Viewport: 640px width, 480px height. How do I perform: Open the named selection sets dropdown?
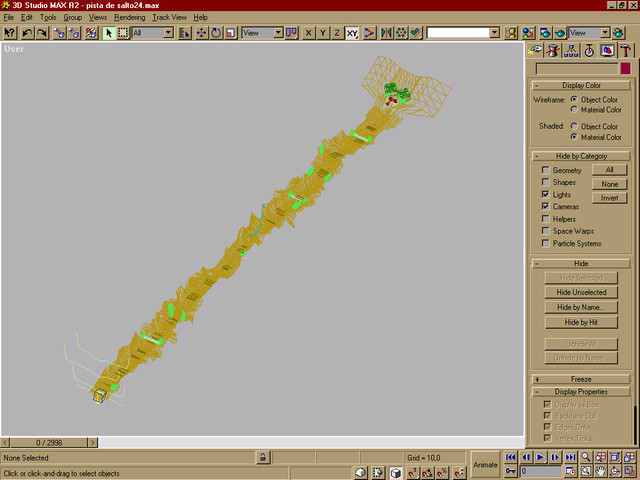point(494,33)
